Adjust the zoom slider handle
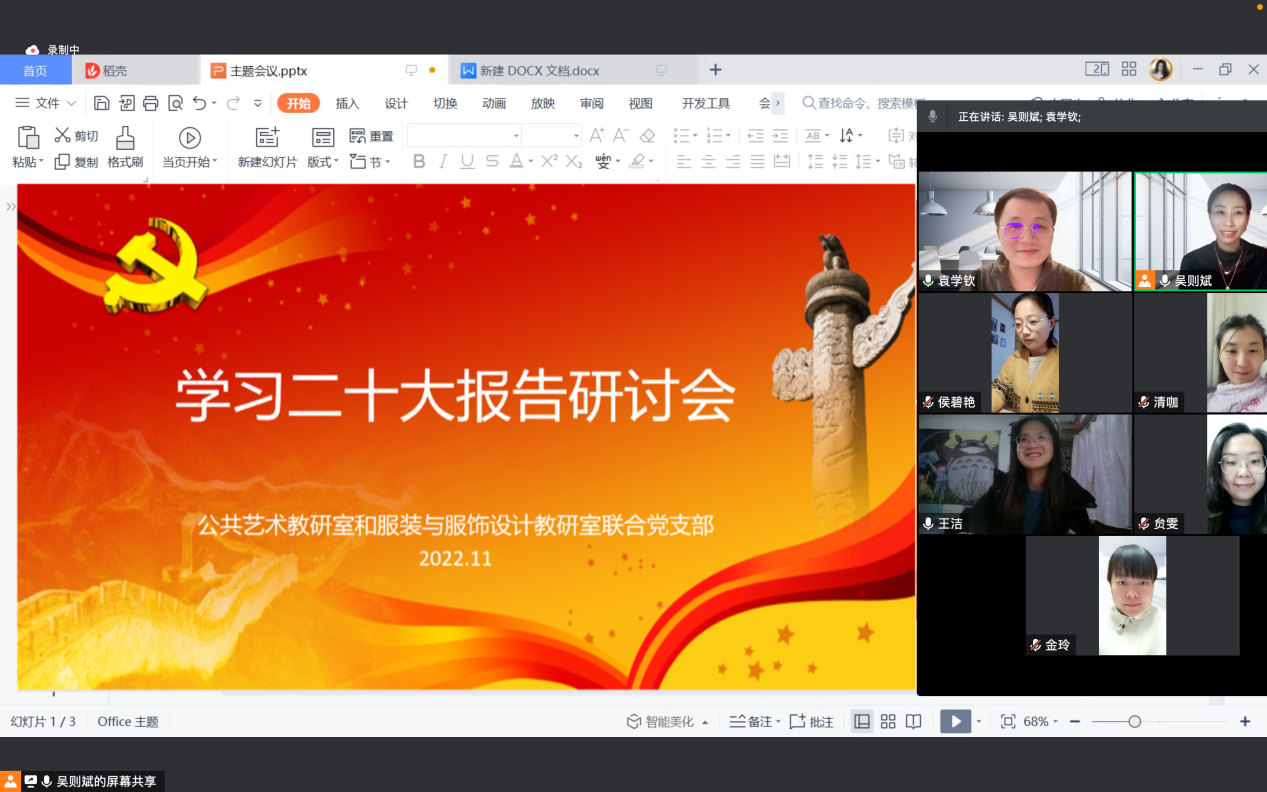1267x792 pixels. coord(1134,722)
